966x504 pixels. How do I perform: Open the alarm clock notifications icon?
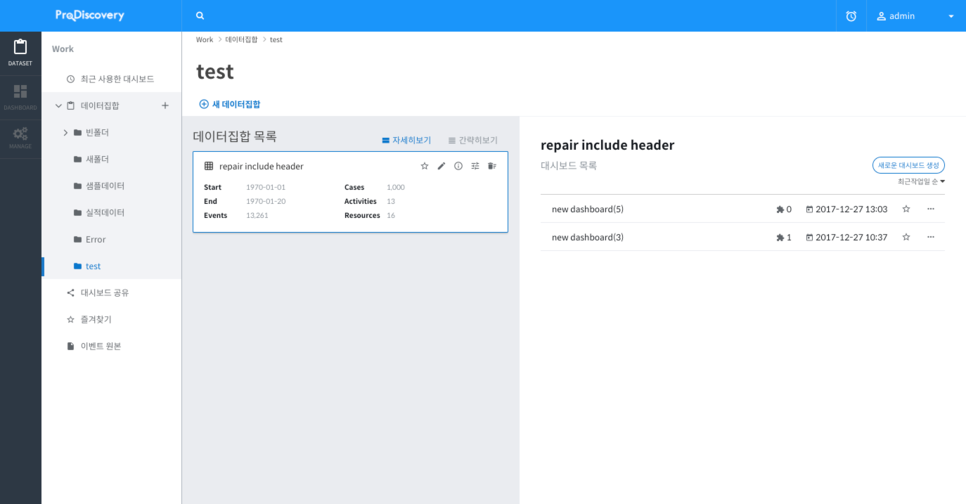[851, 16]
